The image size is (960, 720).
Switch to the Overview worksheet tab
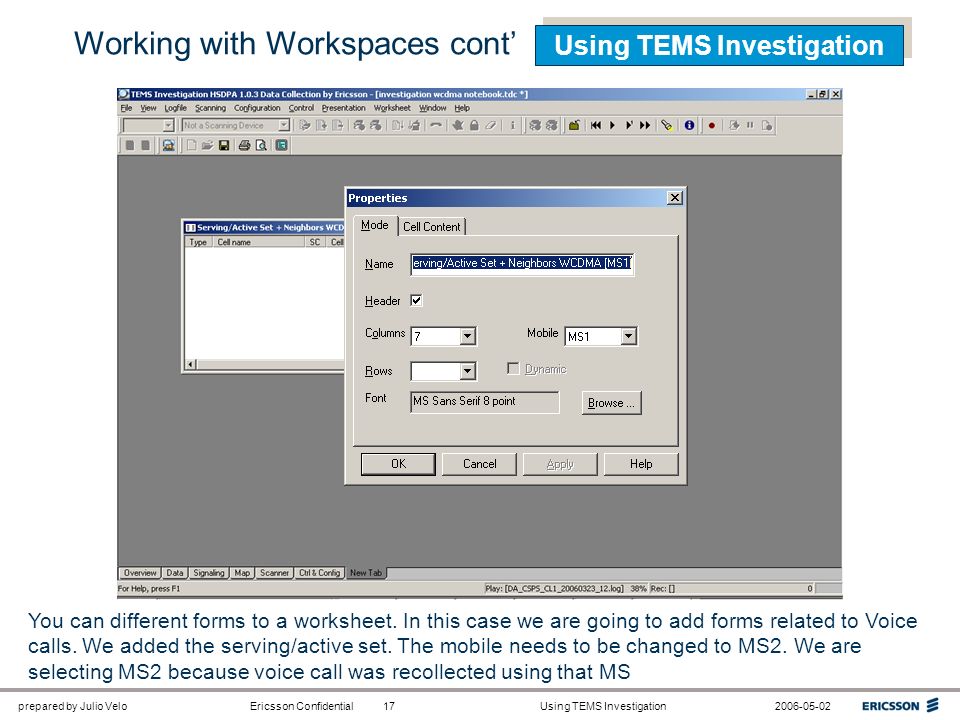pyautogui.click(x=140, y=573)
